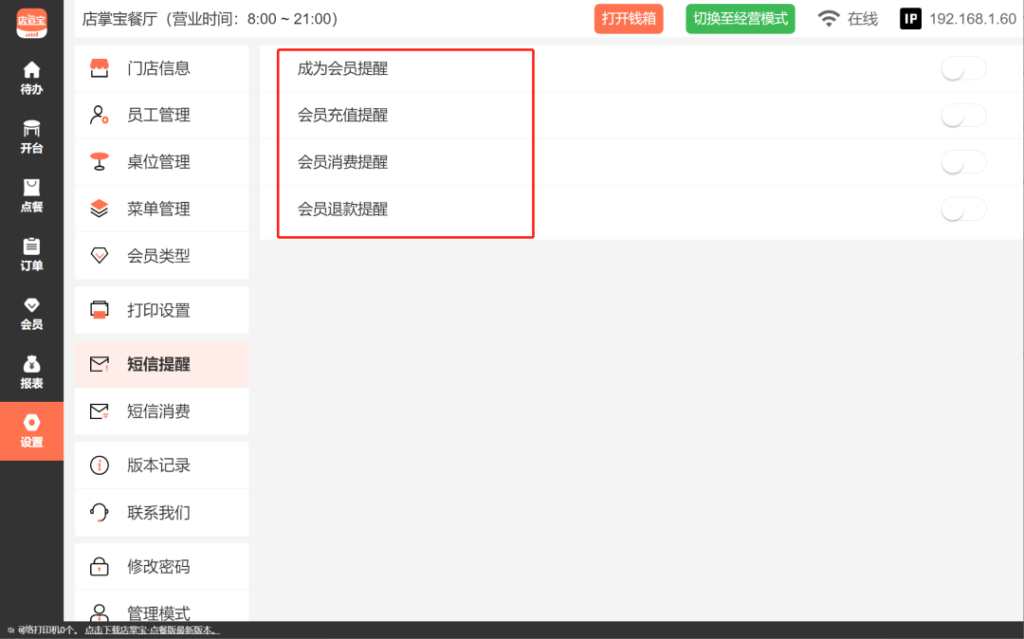Select the 短信提醒 menu item
1024x639 pixels.
(x=162, y=364)
